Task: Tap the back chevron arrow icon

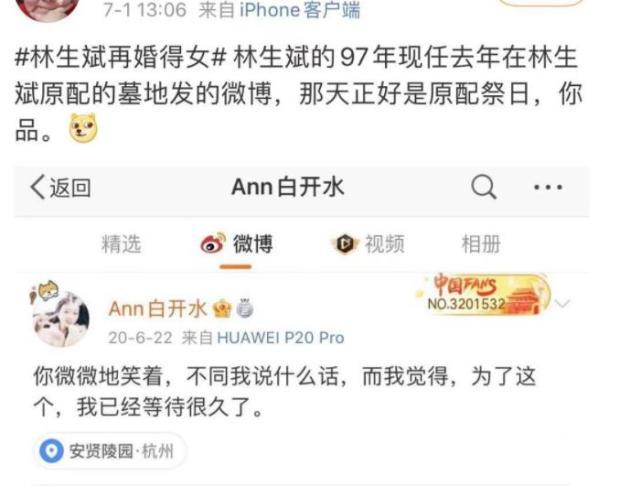Action: click(38, 187)
